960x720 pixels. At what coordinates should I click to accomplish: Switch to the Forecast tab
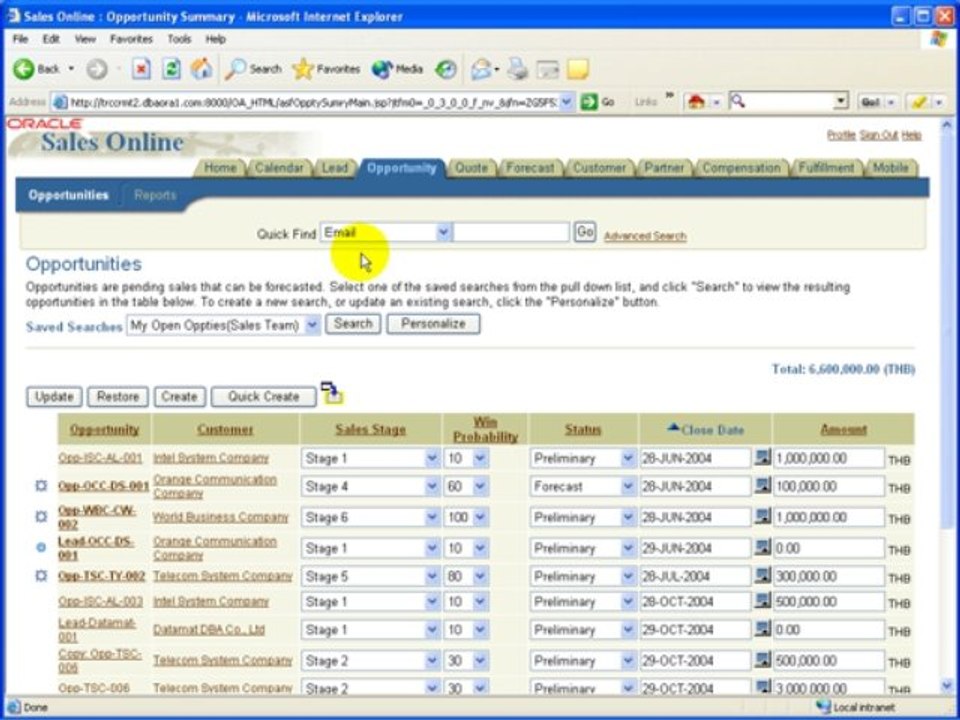(530, 168)
